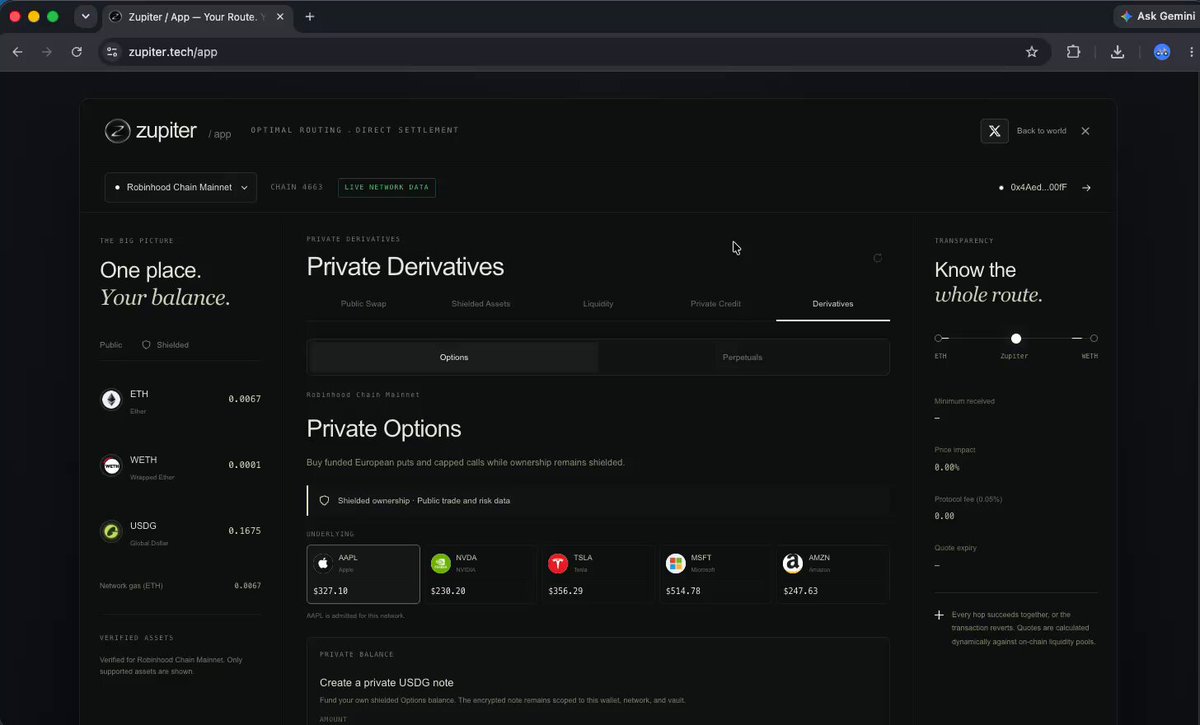
Task: Click the Ask Gemini button
Action: point(1156,17)
